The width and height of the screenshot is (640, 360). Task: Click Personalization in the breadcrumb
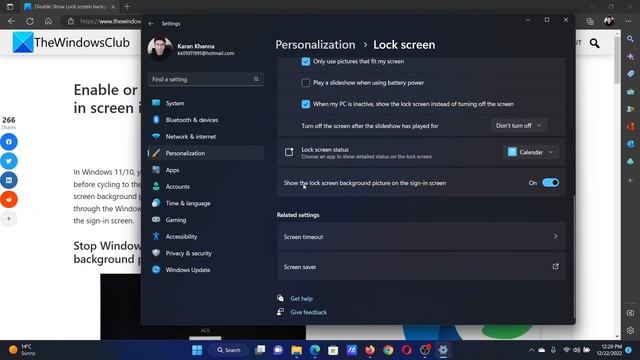[x=315, y=45]
